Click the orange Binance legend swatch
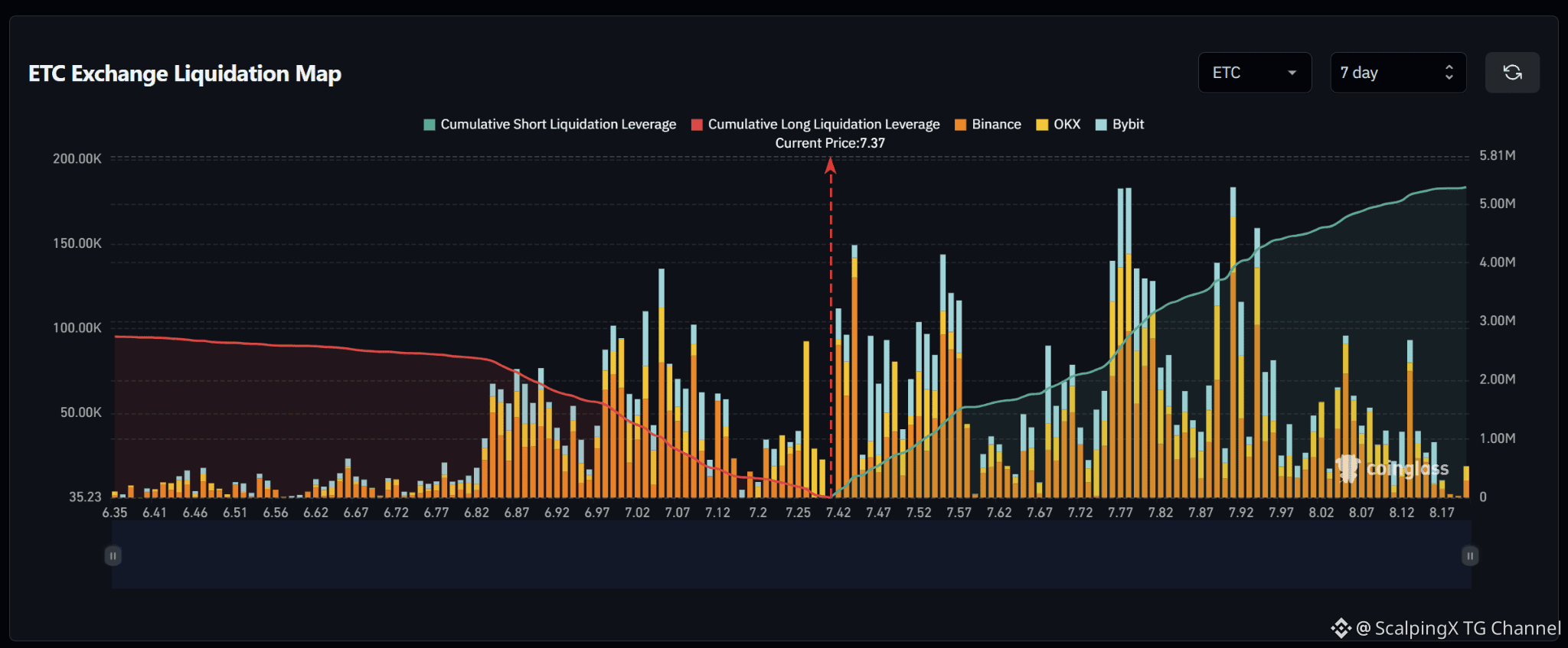The height and width of the screenshot is (648, 1568). pos(961,125)
